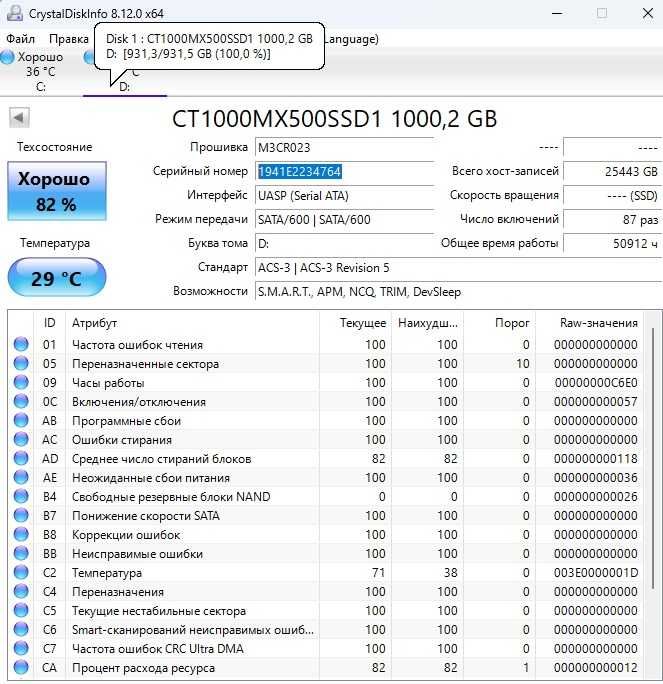
Task: Click the interface field UASP (Serial ATA)
Action: 344,195
